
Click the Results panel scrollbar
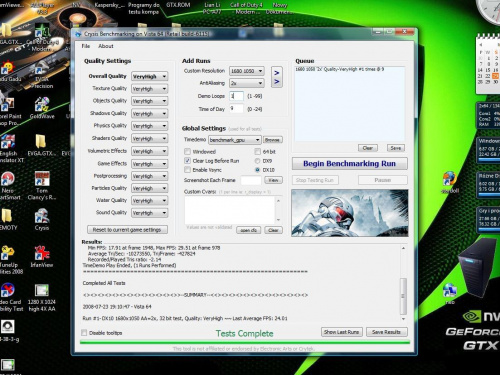[x=403, y=283]
